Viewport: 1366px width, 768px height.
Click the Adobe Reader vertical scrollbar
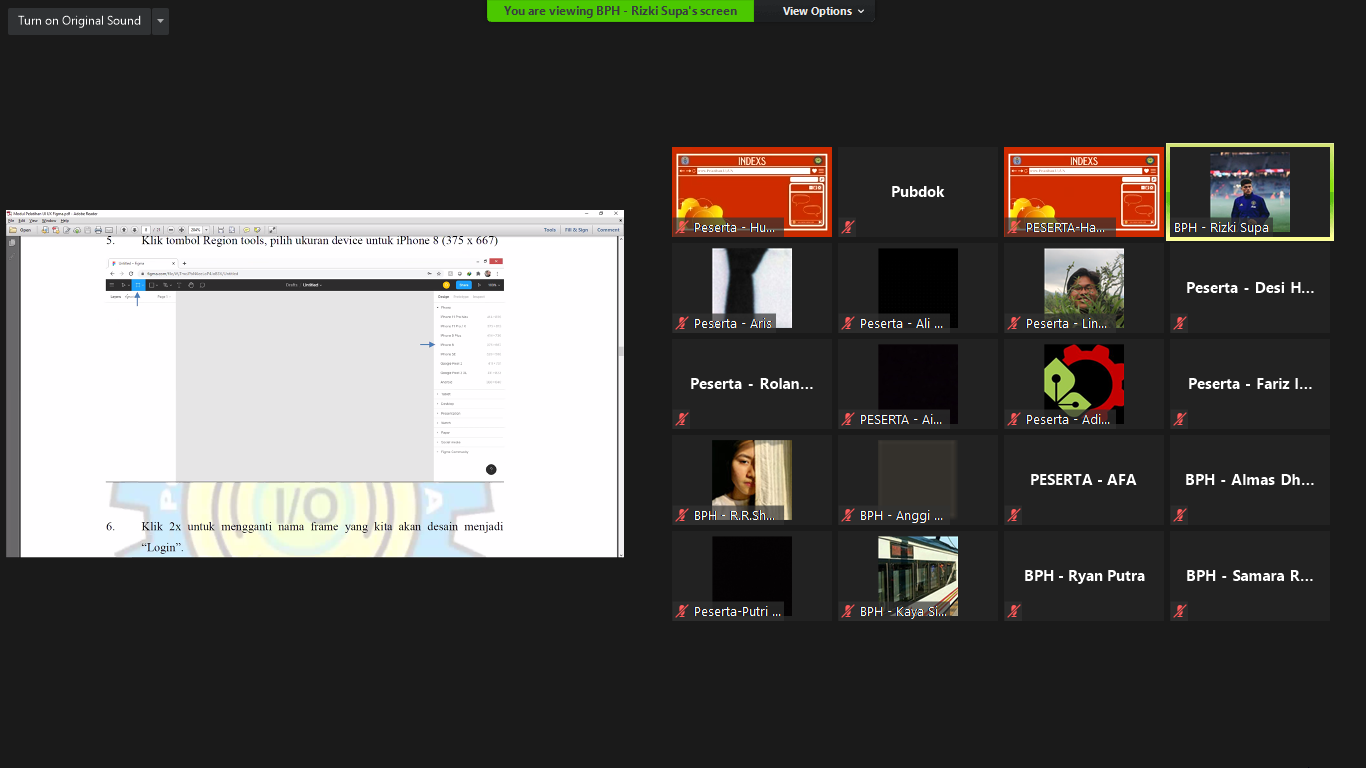click(x=621, y=396)
